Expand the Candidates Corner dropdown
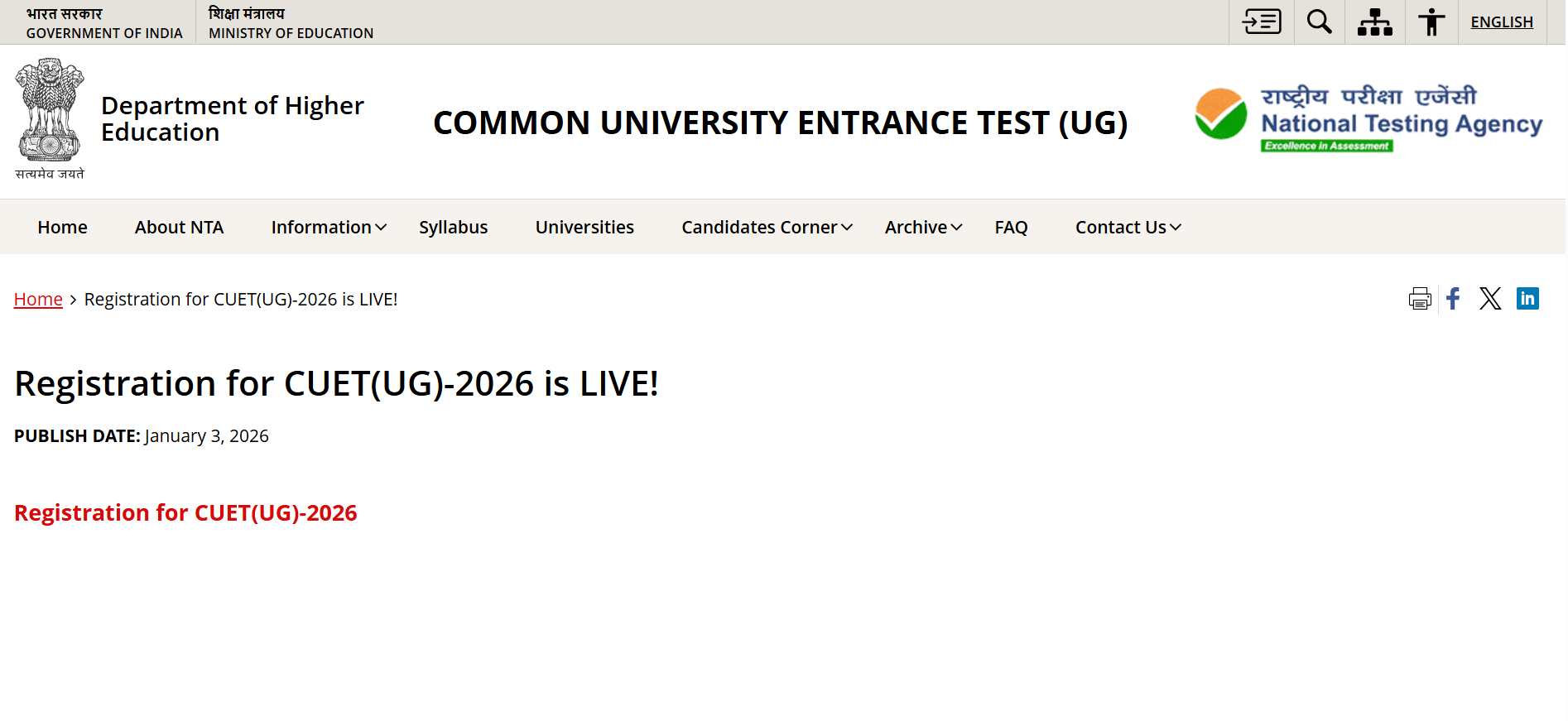This screenshot has width=1568, height=721. (x=767, y=228)
